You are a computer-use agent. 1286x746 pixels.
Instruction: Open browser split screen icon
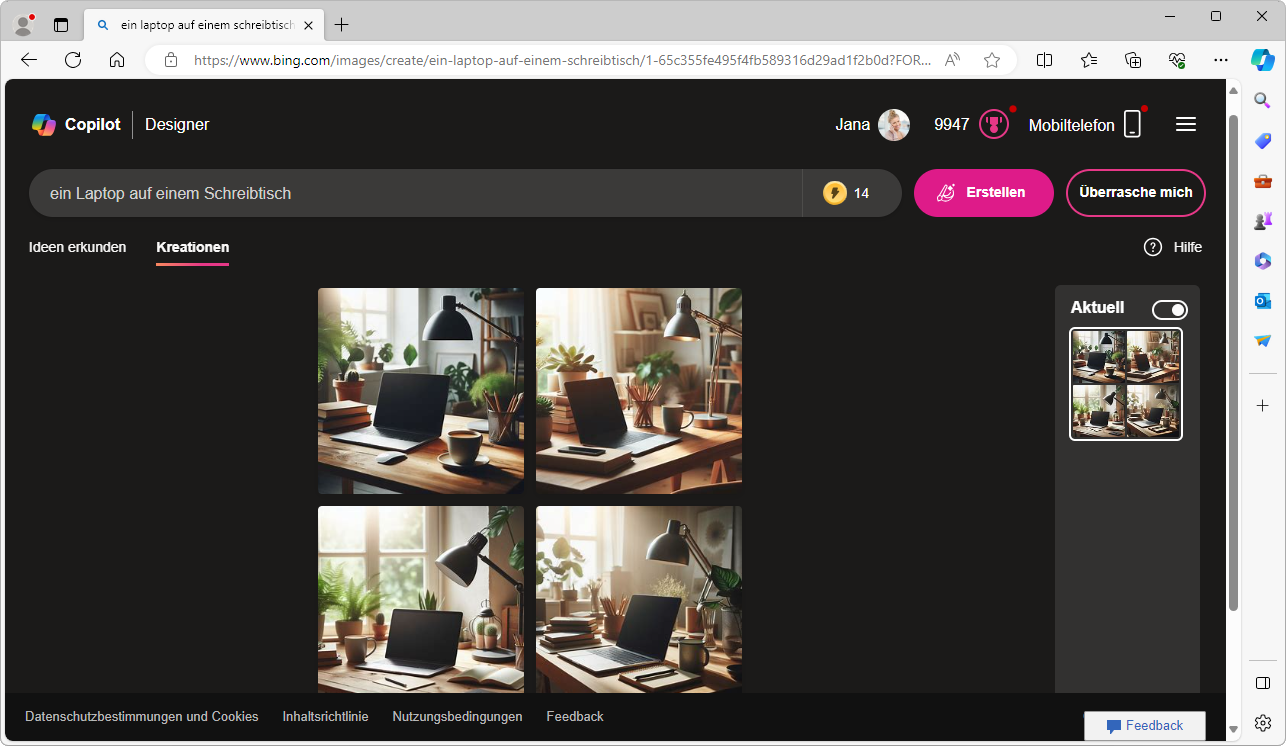pyautogui.click(x=1044, y=60)
